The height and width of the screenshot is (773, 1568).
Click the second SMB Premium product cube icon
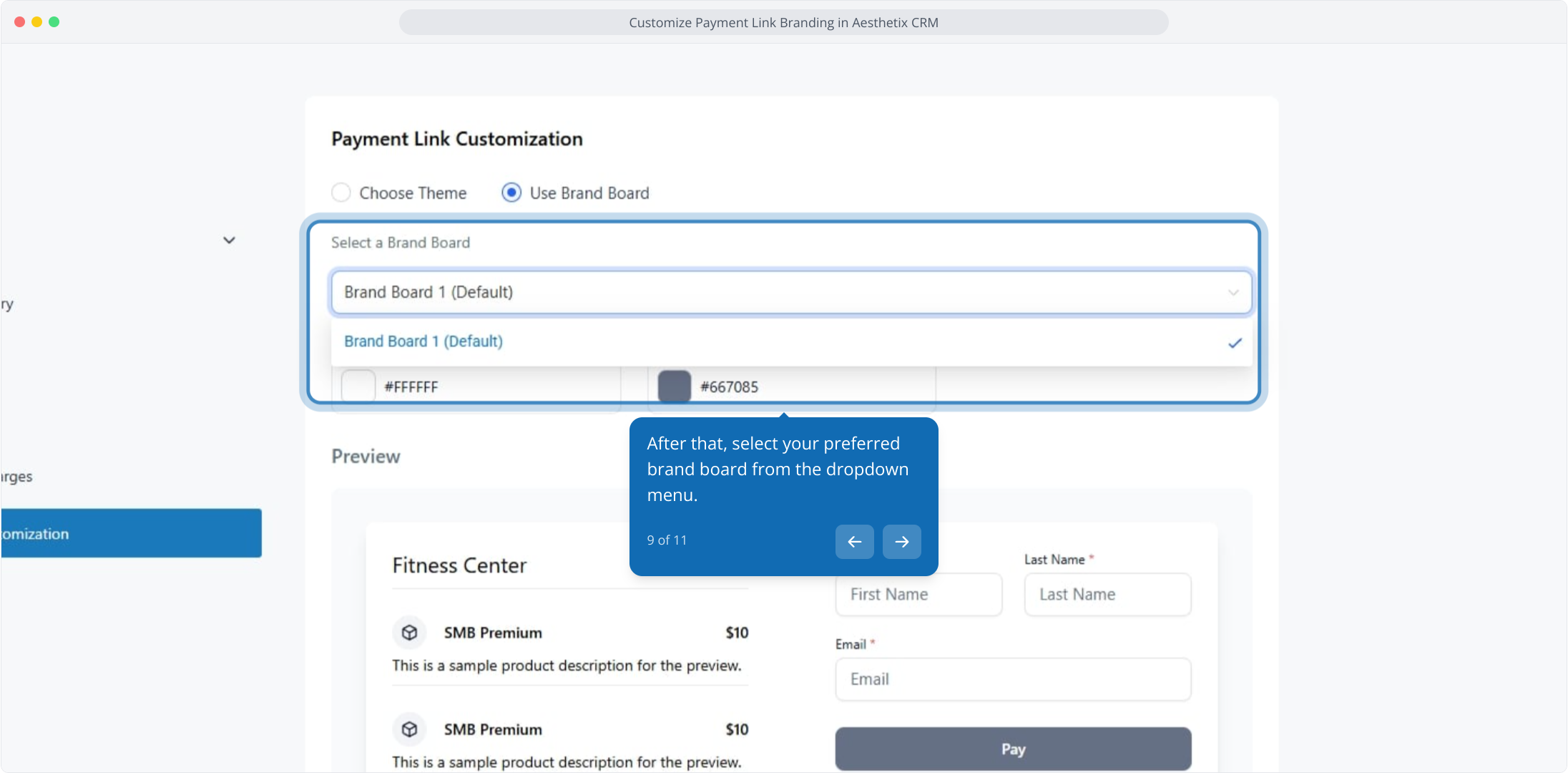tap(409, 729)
